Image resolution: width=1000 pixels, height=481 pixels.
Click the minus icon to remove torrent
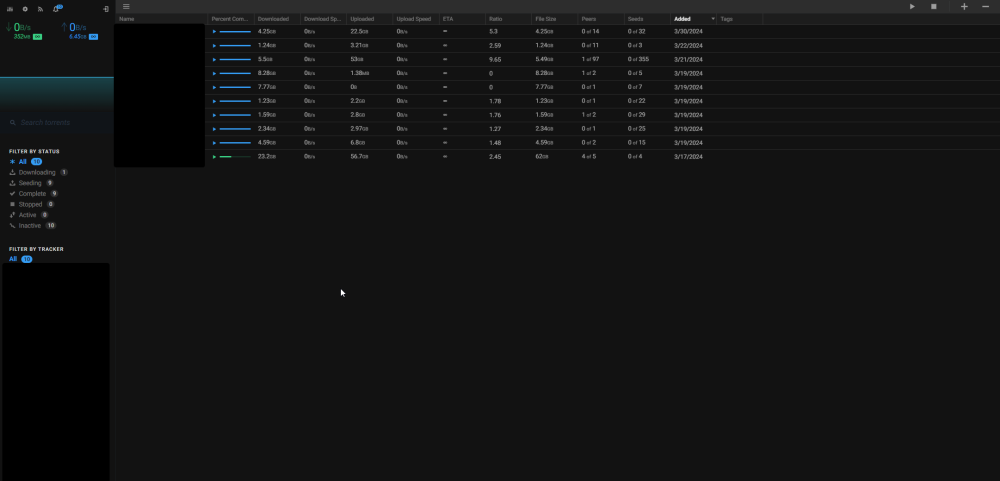985,6
